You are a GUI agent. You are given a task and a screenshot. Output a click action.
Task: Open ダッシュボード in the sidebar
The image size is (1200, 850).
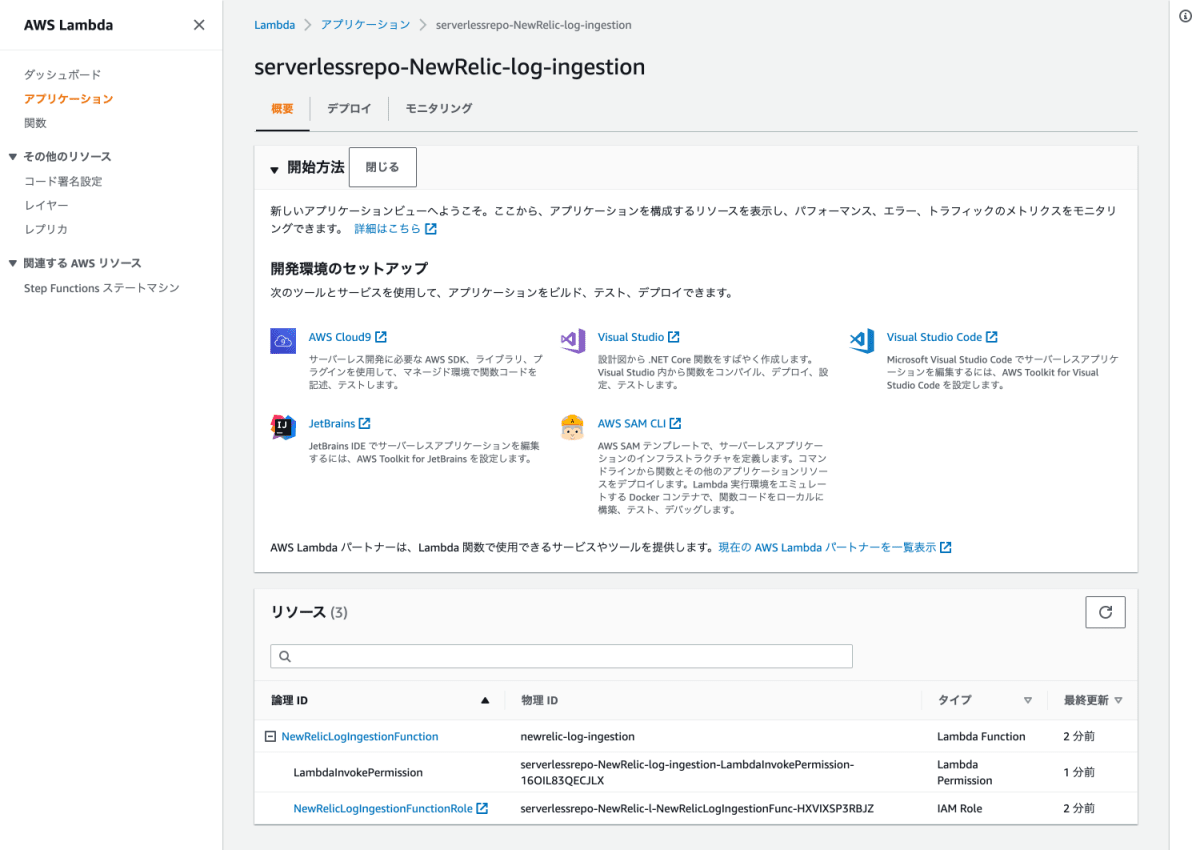[x=62, y=75]
